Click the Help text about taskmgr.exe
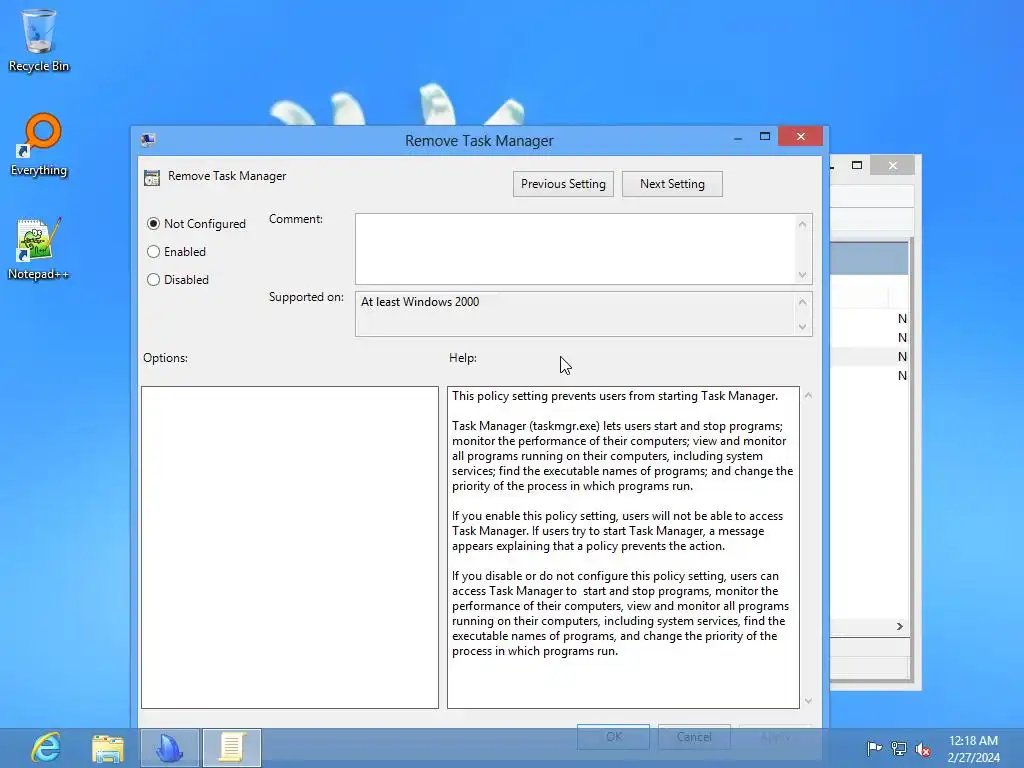 tap(622, 456)
